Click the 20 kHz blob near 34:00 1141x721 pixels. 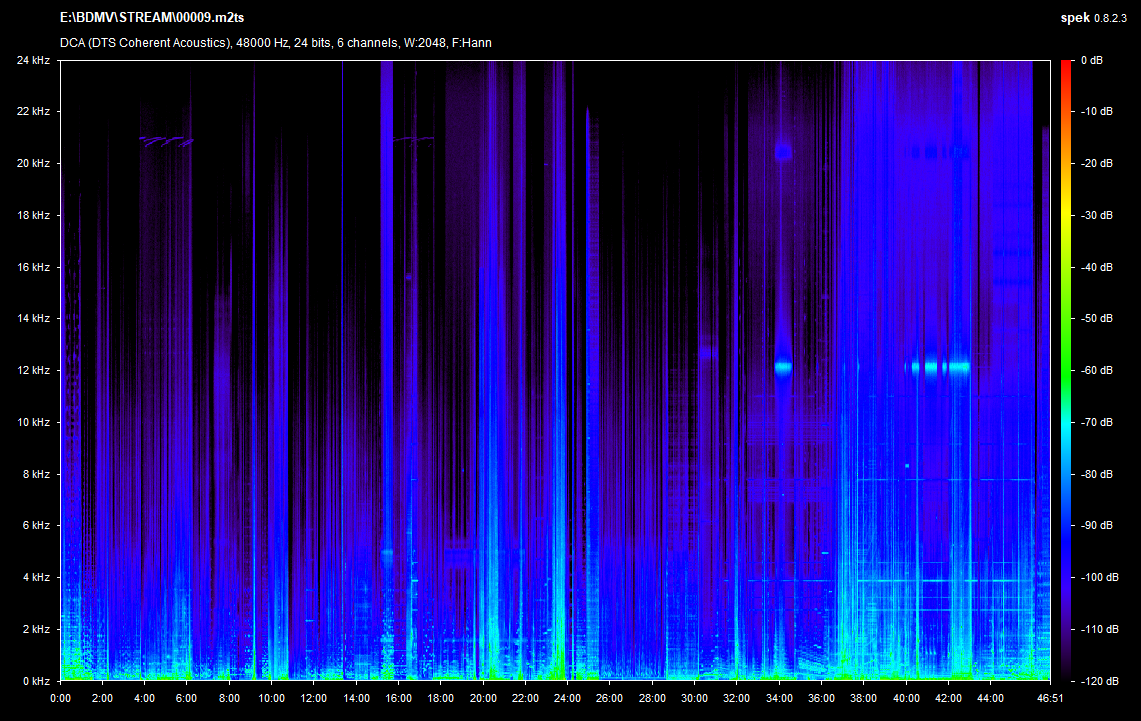click(782, 151)
